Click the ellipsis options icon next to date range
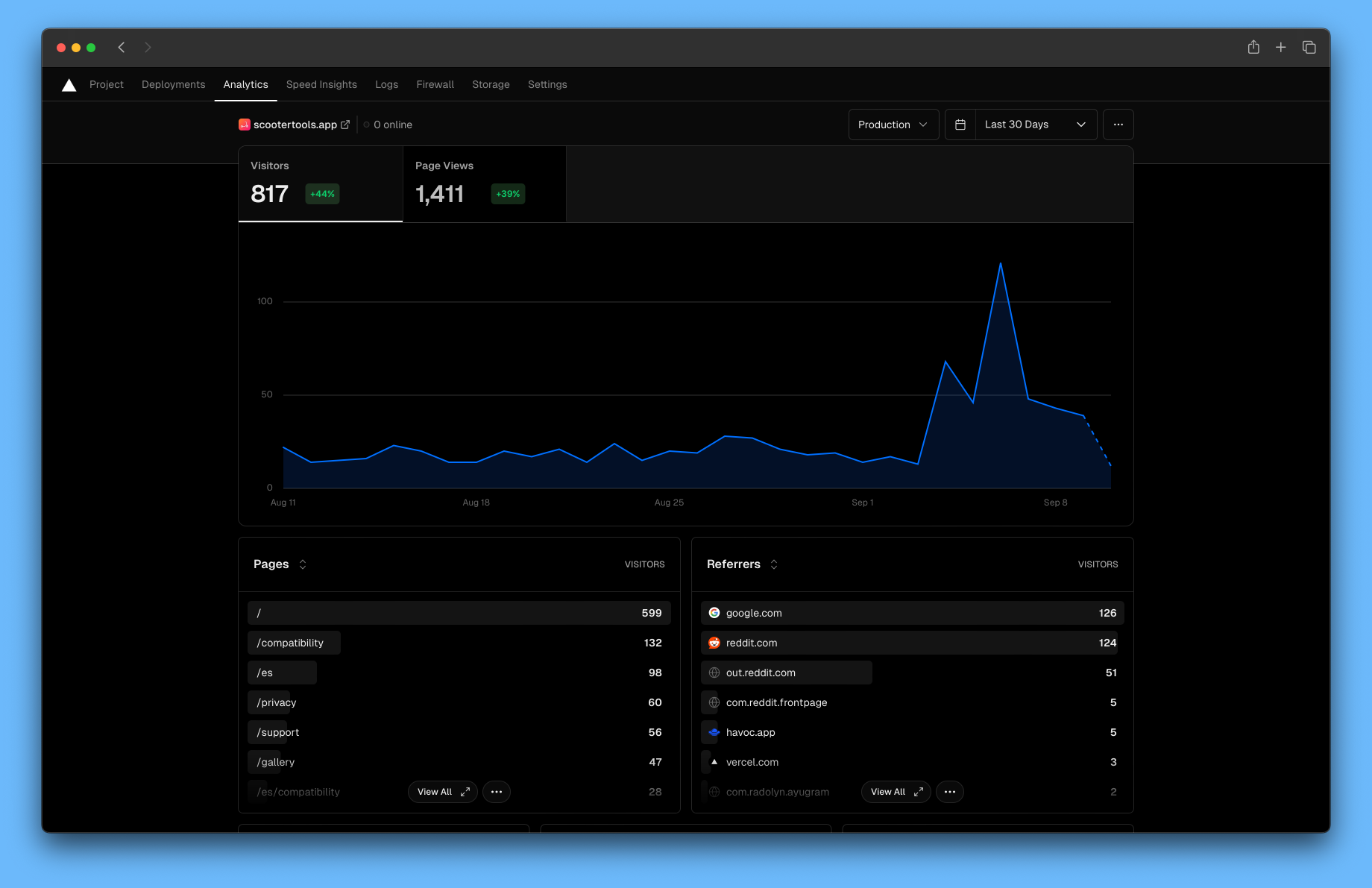Image resolution: width=1372 pixels, height=888 pixels. [x=1118, y=125]
